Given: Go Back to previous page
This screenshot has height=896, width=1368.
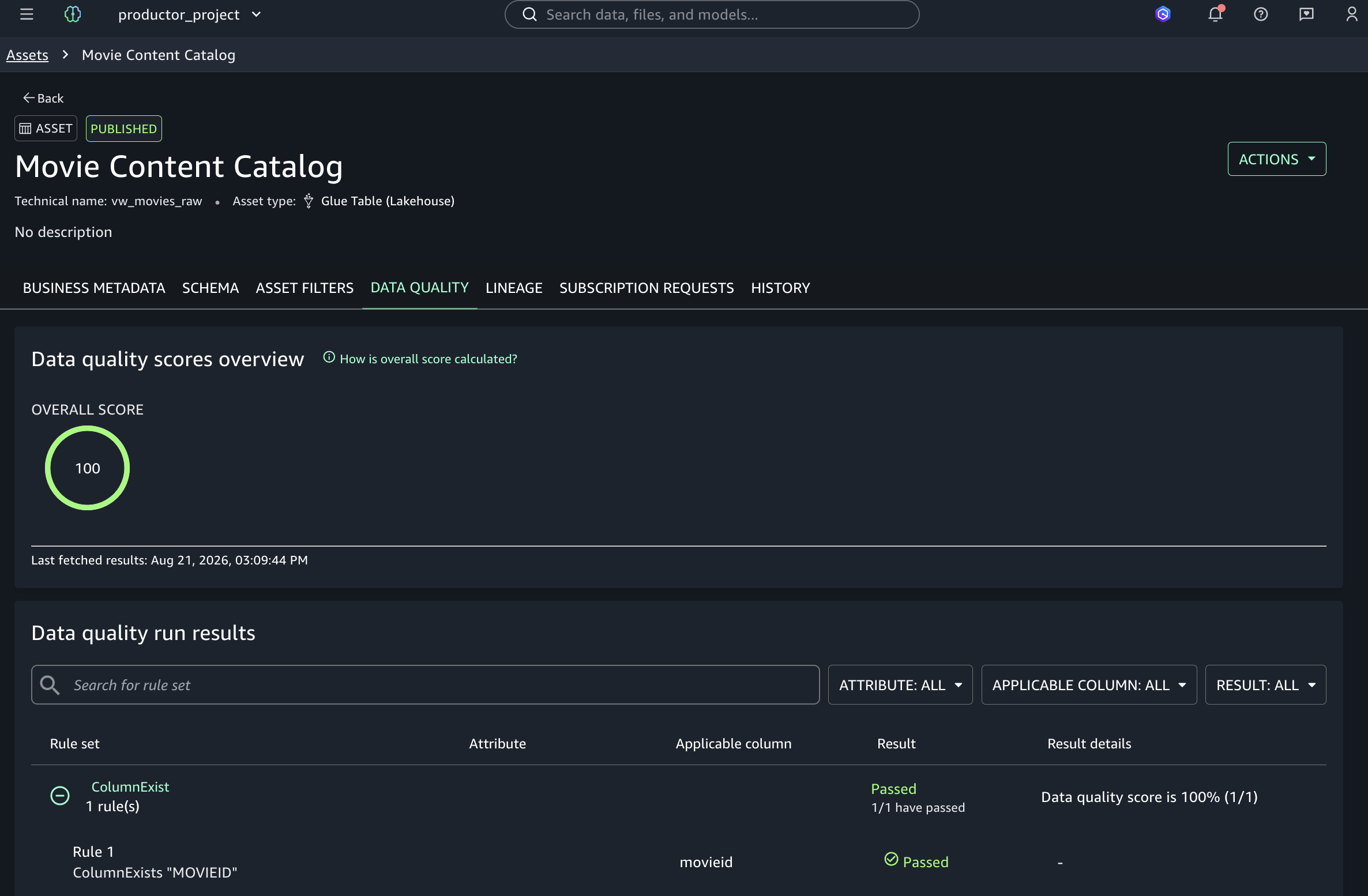Looking at the screenshot, I should [x=43, y=98].
